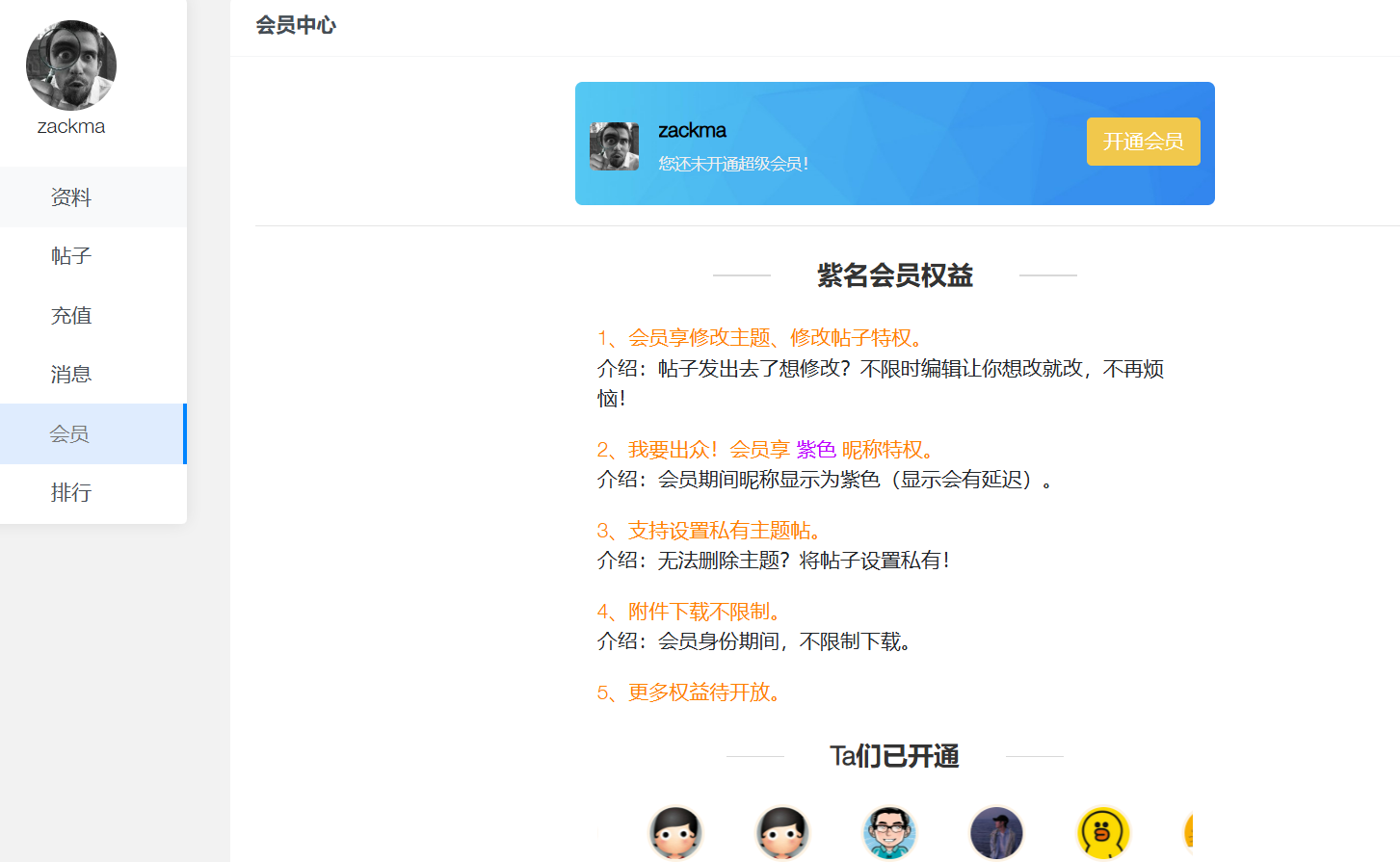
Task: Open the 资料 sidebar menu item
Action: [93, 197]
